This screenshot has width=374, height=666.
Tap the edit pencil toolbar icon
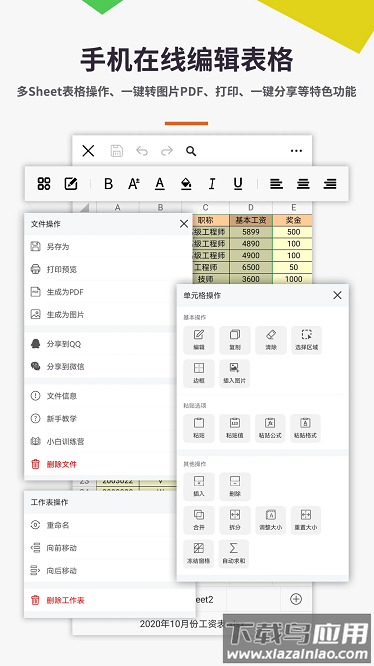(70, 183)
